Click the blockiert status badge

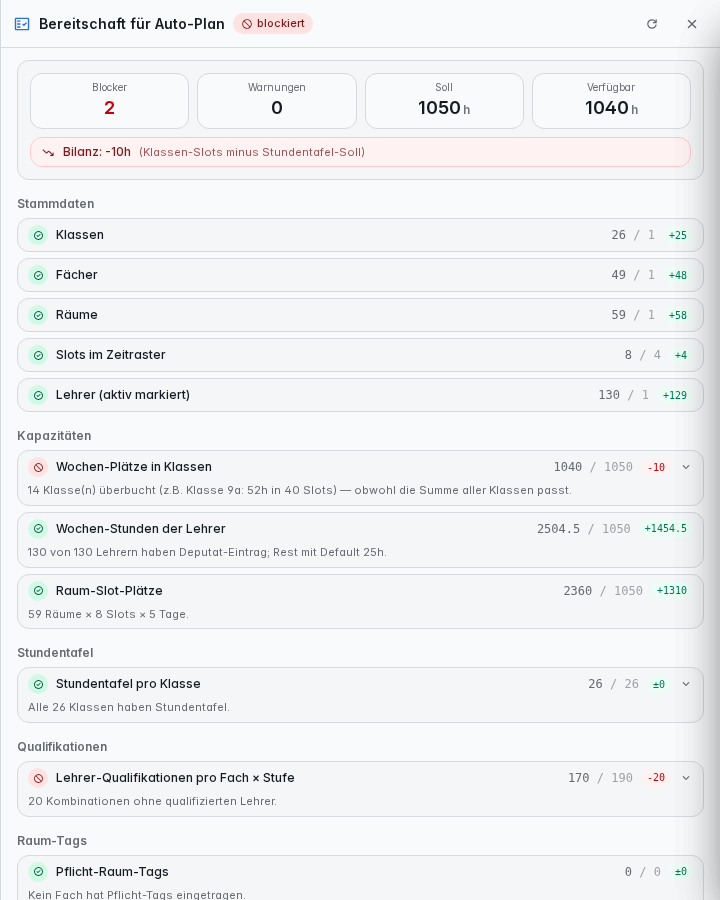273,24
